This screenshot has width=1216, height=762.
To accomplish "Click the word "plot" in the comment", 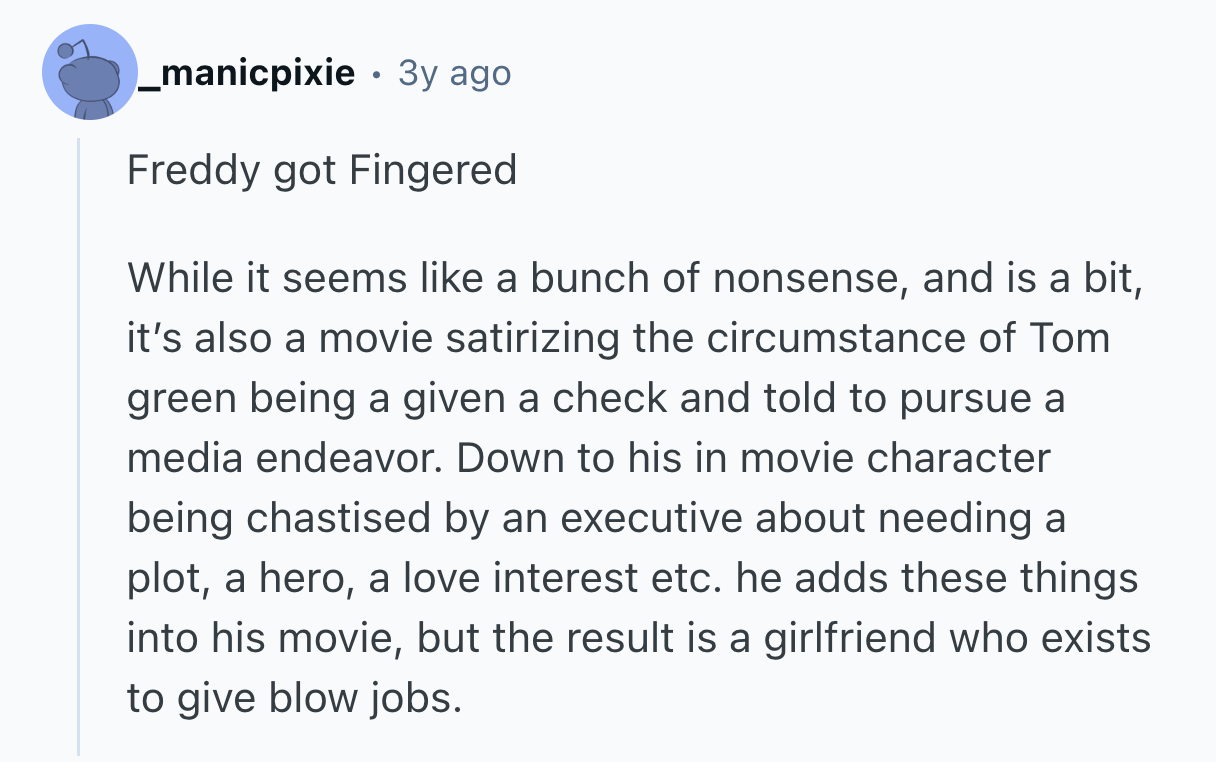I will [x=158, y=579].
